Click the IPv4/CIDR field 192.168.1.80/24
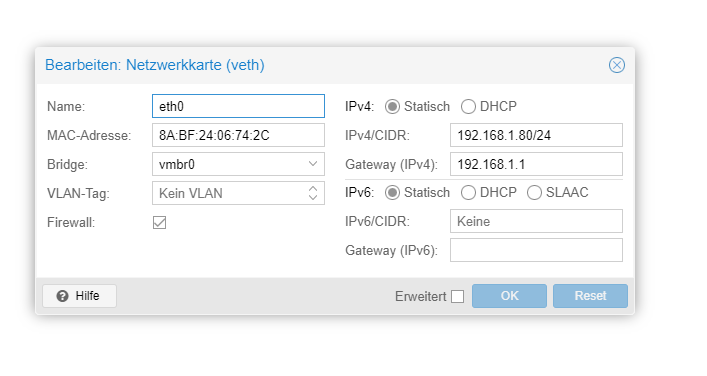 [x=536, y=135]
